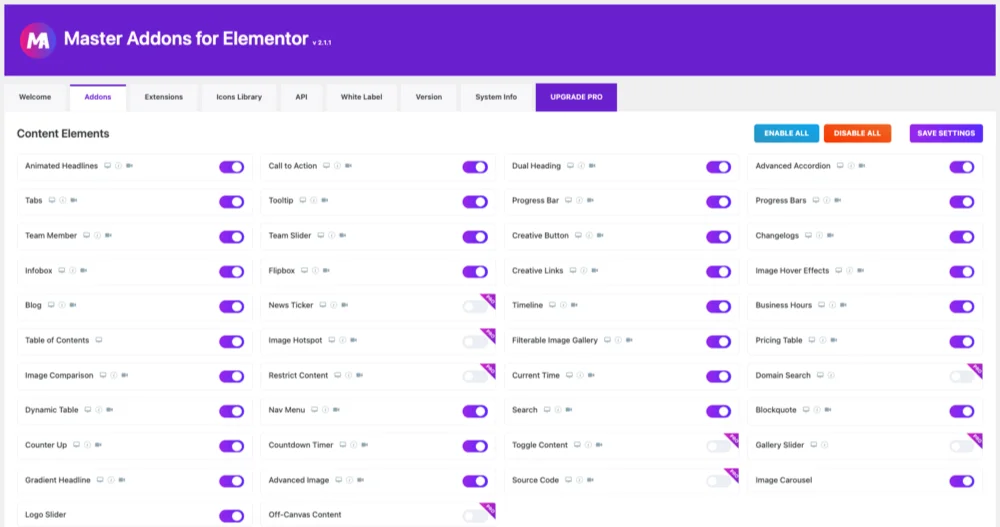Click the info docs icon beside Animated Headlines
The width and height of the screenshot is (1000, 527).
(x=119, y=166)
